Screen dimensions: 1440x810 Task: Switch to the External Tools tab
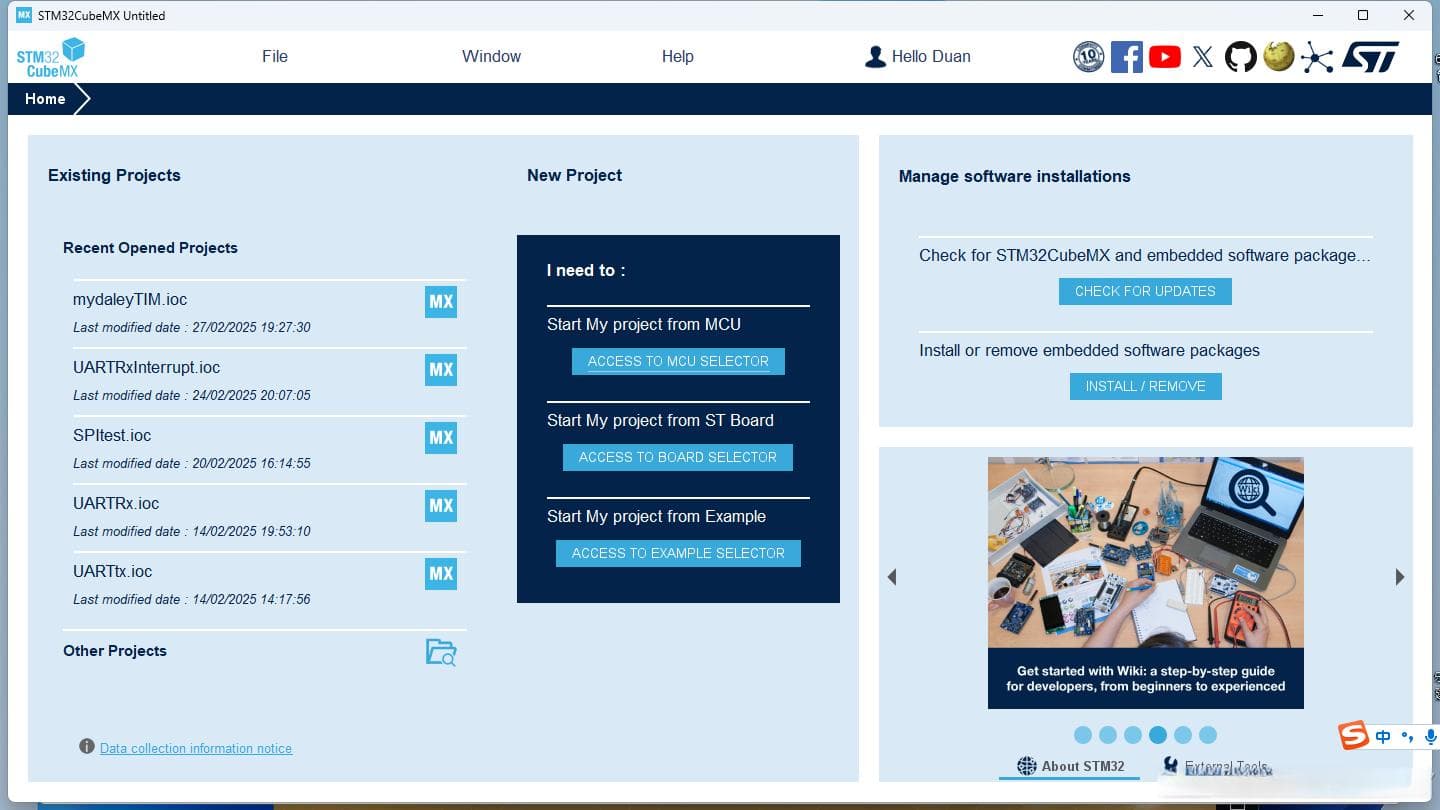pos(1216,767)
